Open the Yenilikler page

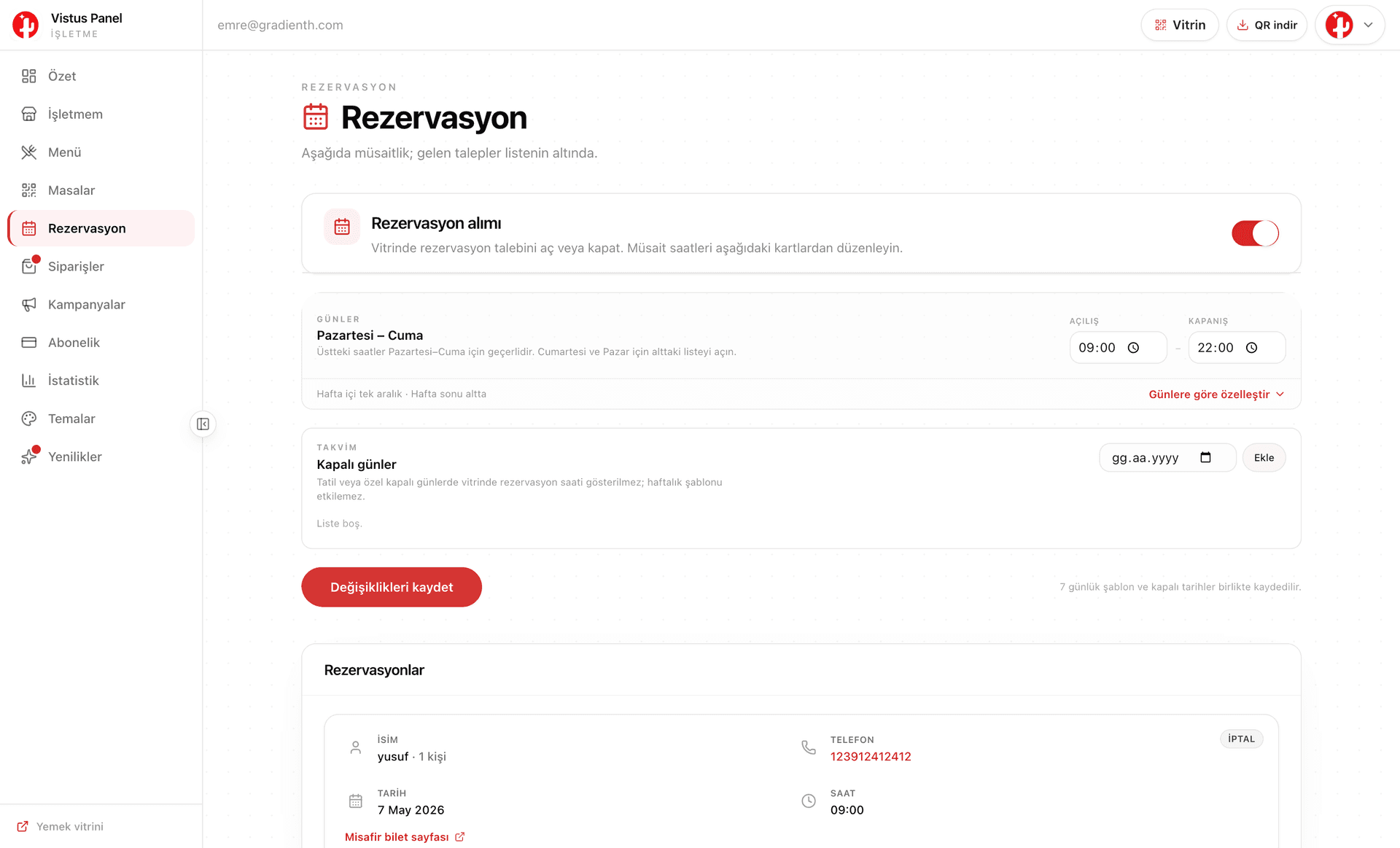tap(101, 456)
